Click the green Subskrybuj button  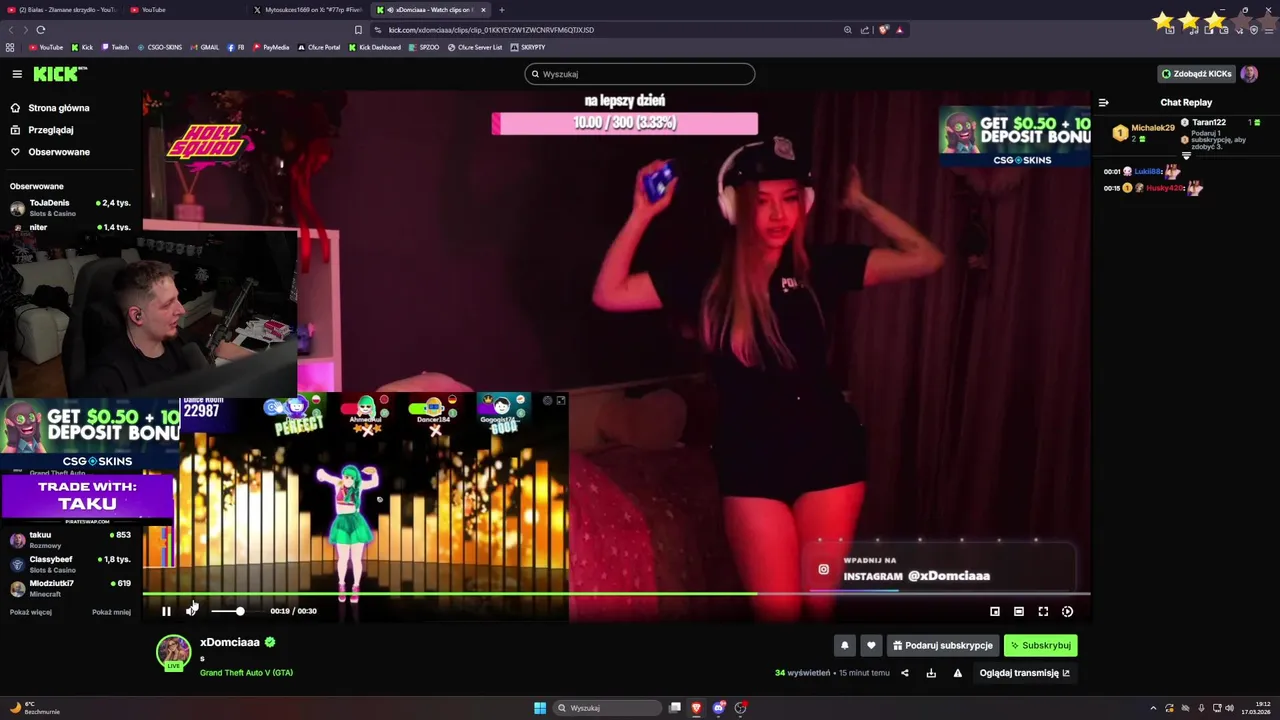(1040, 645)
